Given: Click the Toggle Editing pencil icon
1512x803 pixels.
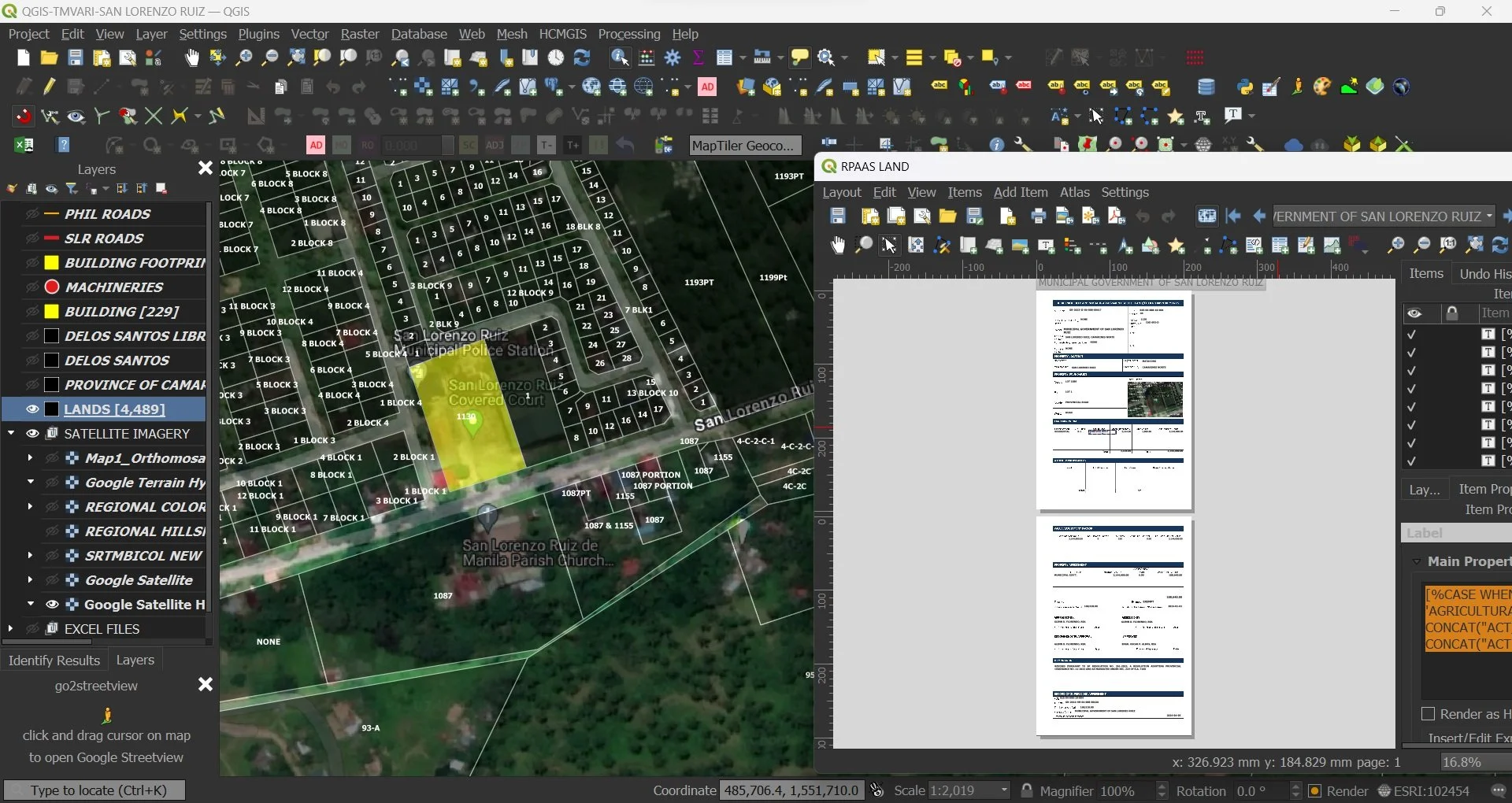Looking at the screenshot, I should click(49, 87).
